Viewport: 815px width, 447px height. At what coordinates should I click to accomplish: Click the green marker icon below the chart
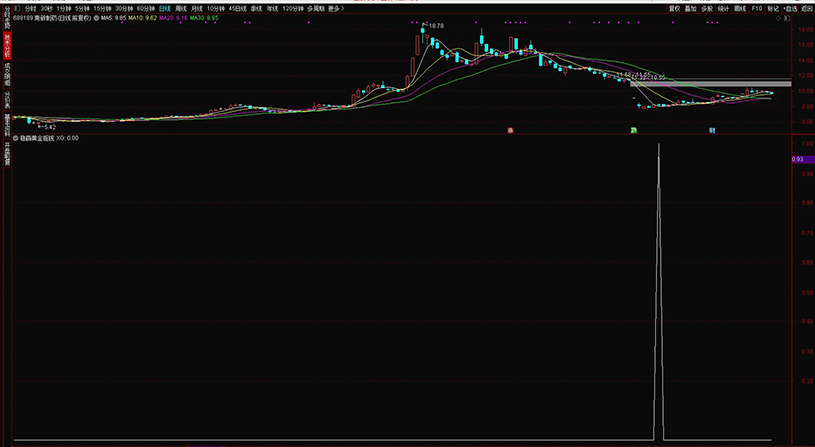pyautogui.click(x=633, y=130)
